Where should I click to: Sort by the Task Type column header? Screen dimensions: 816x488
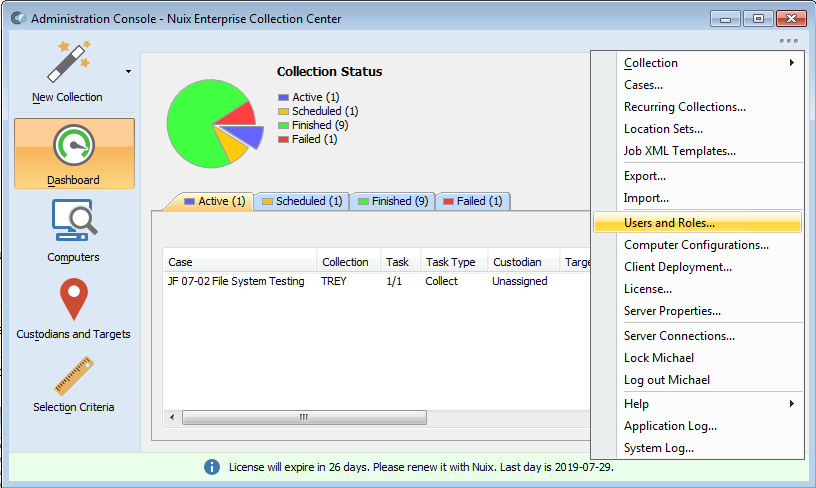coord(454,262)
